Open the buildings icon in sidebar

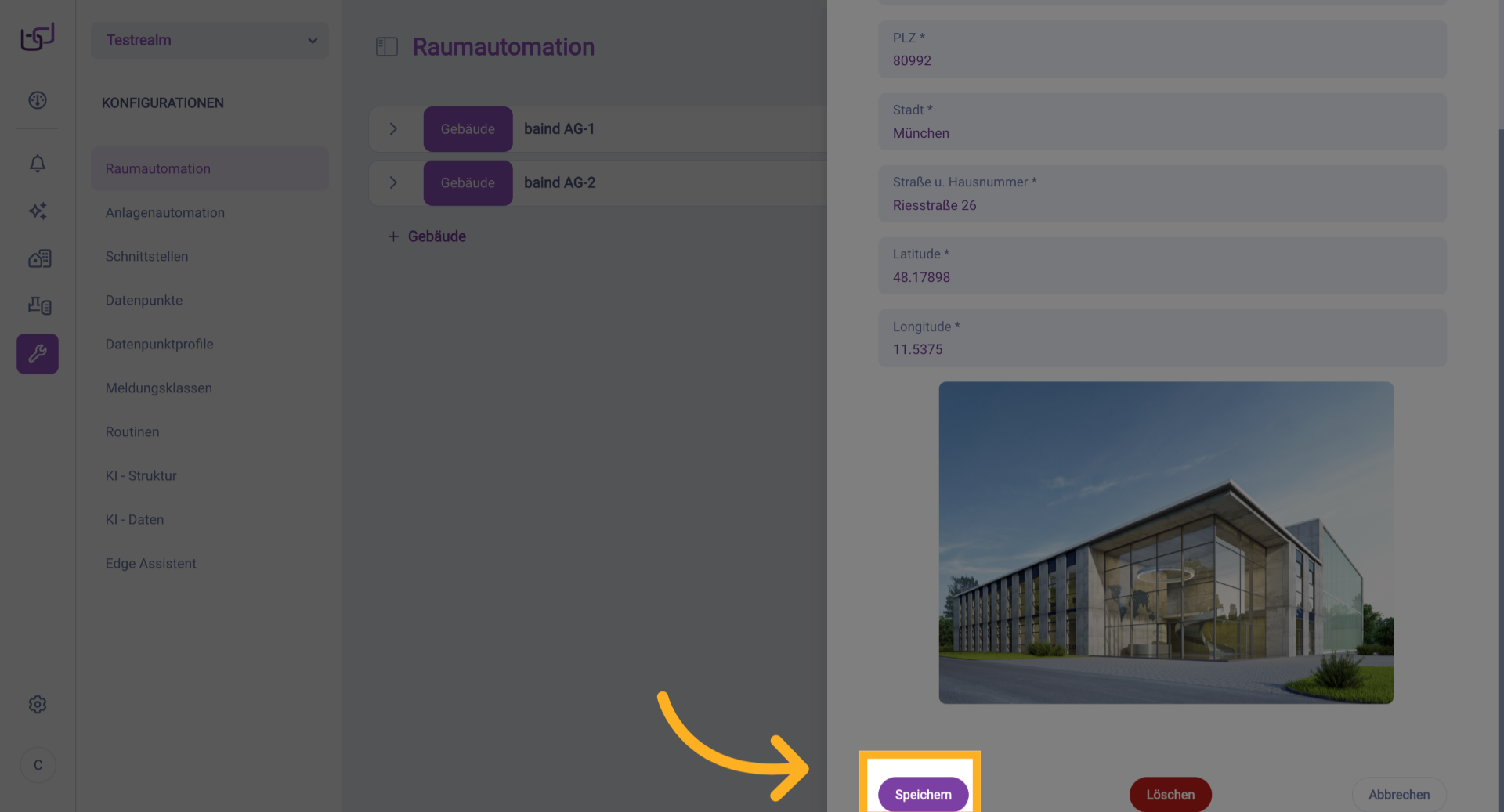tap(39, 258)
